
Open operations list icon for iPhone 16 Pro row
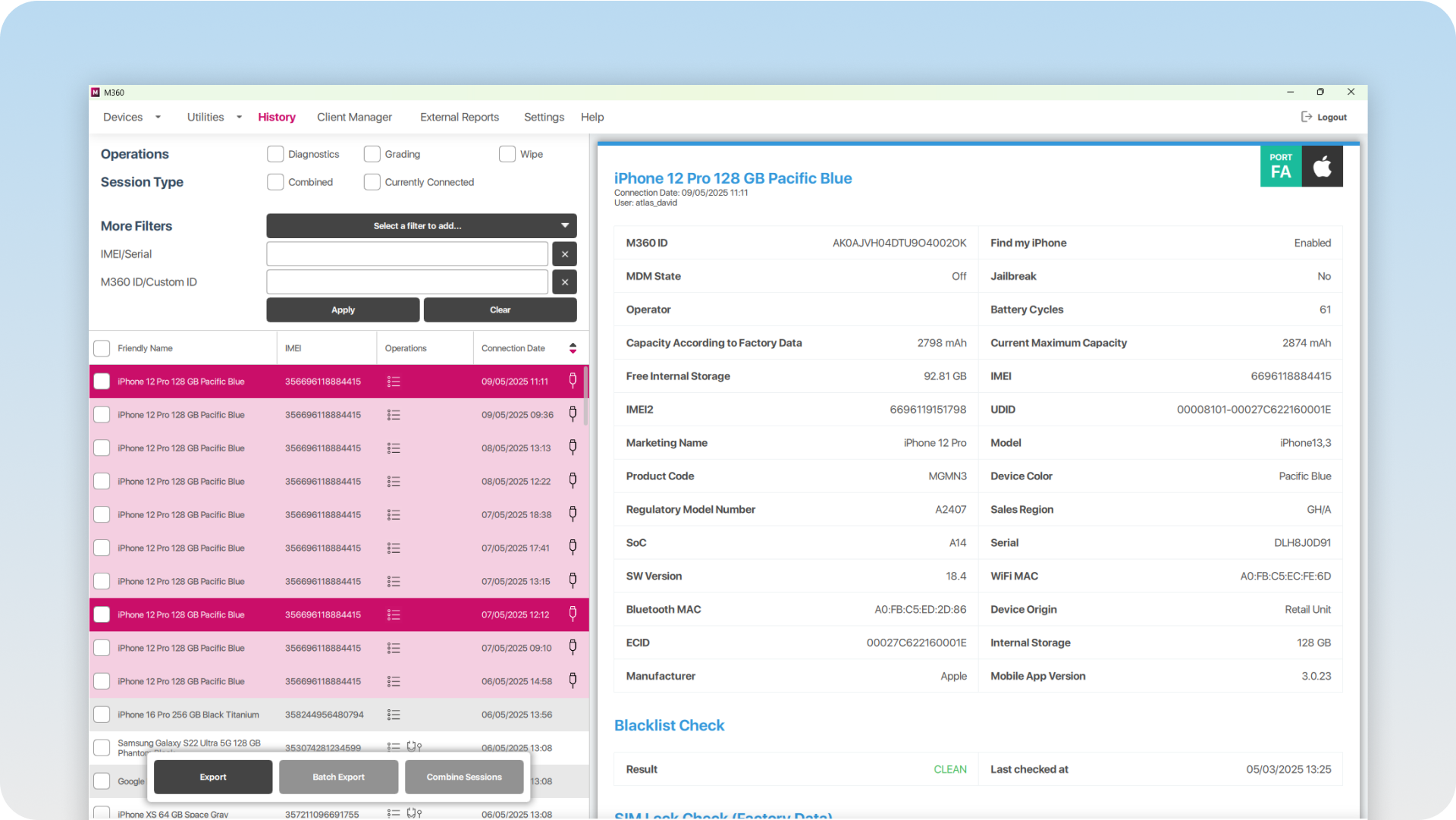[394, 715]
